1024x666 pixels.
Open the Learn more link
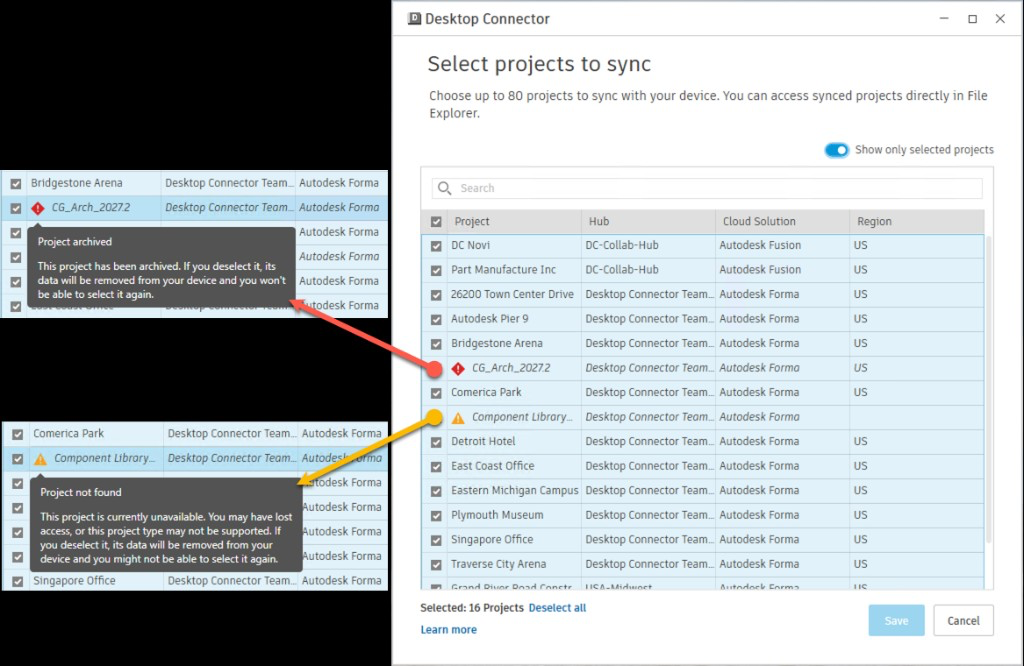449,629
